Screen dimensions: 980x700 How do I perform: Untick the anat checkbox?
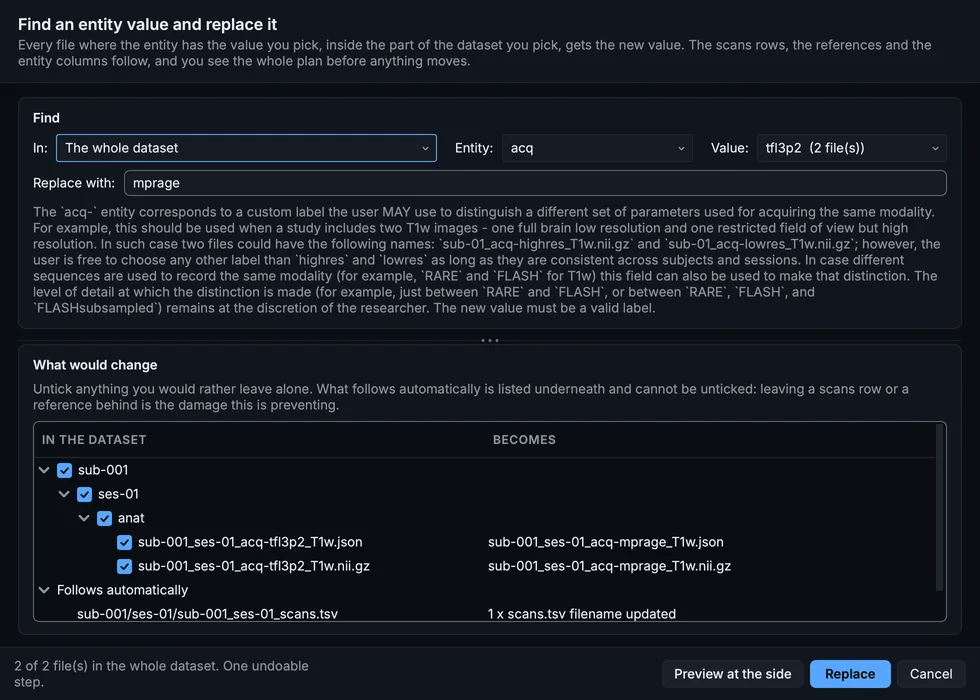click(x=104, y=518)
